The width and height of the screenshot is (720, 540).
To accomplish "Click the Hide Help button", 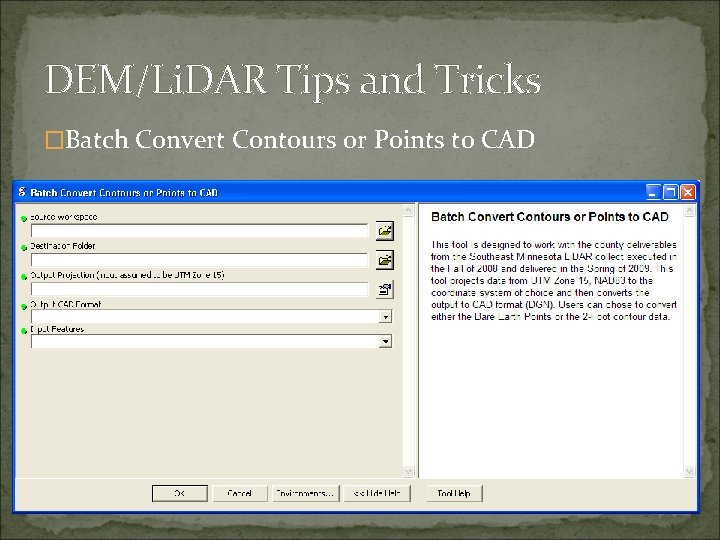I will [377, 493].
